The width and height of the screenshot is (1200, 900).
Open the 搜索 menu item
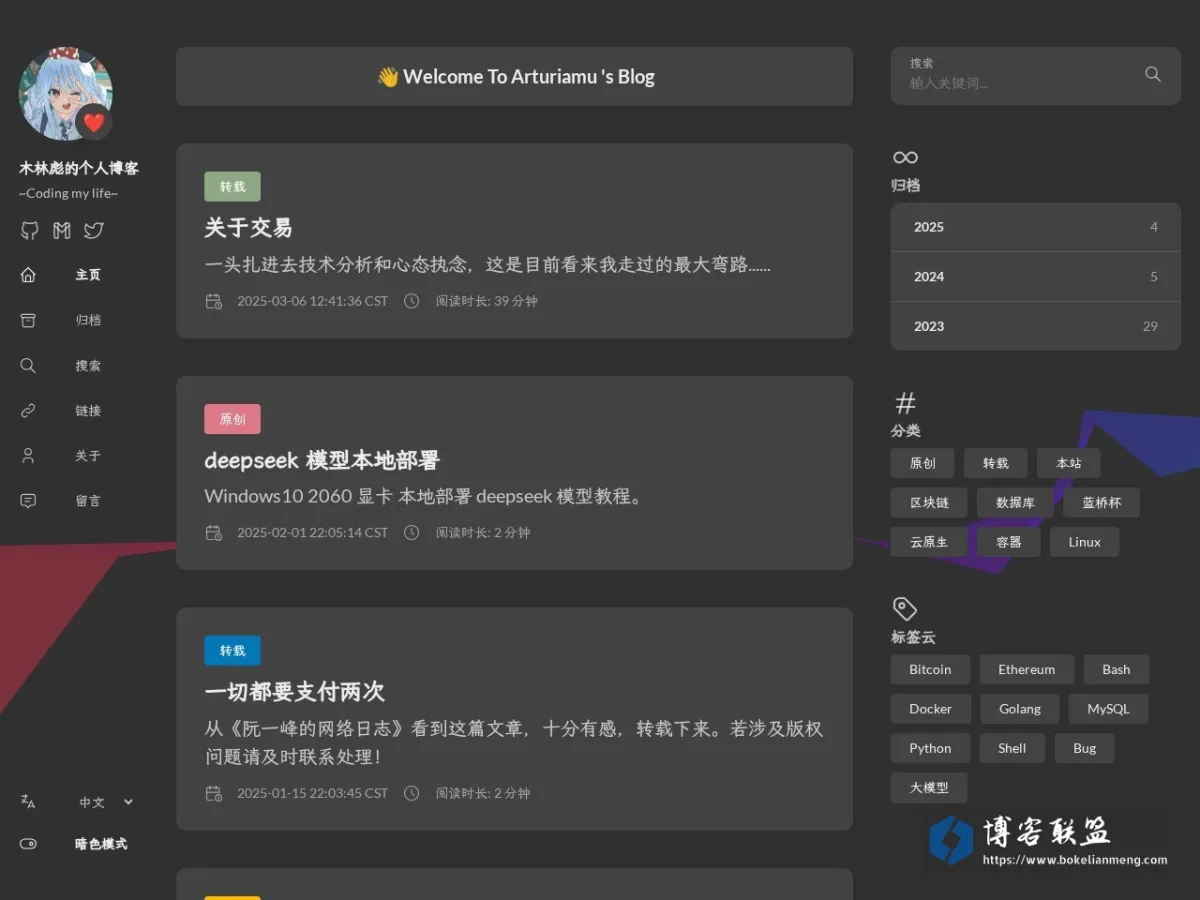click(88, 366)
